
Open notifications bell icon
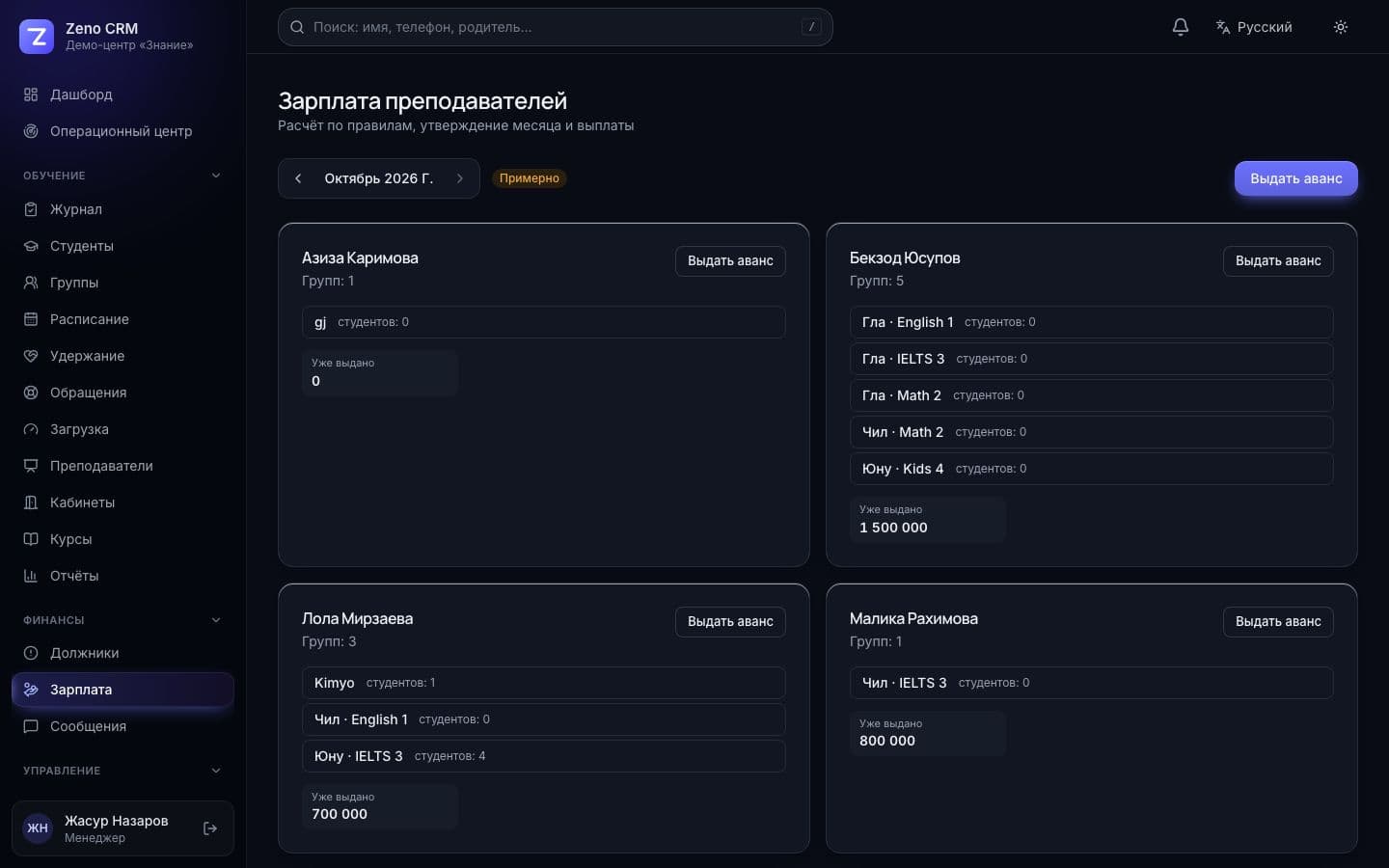1181,27
